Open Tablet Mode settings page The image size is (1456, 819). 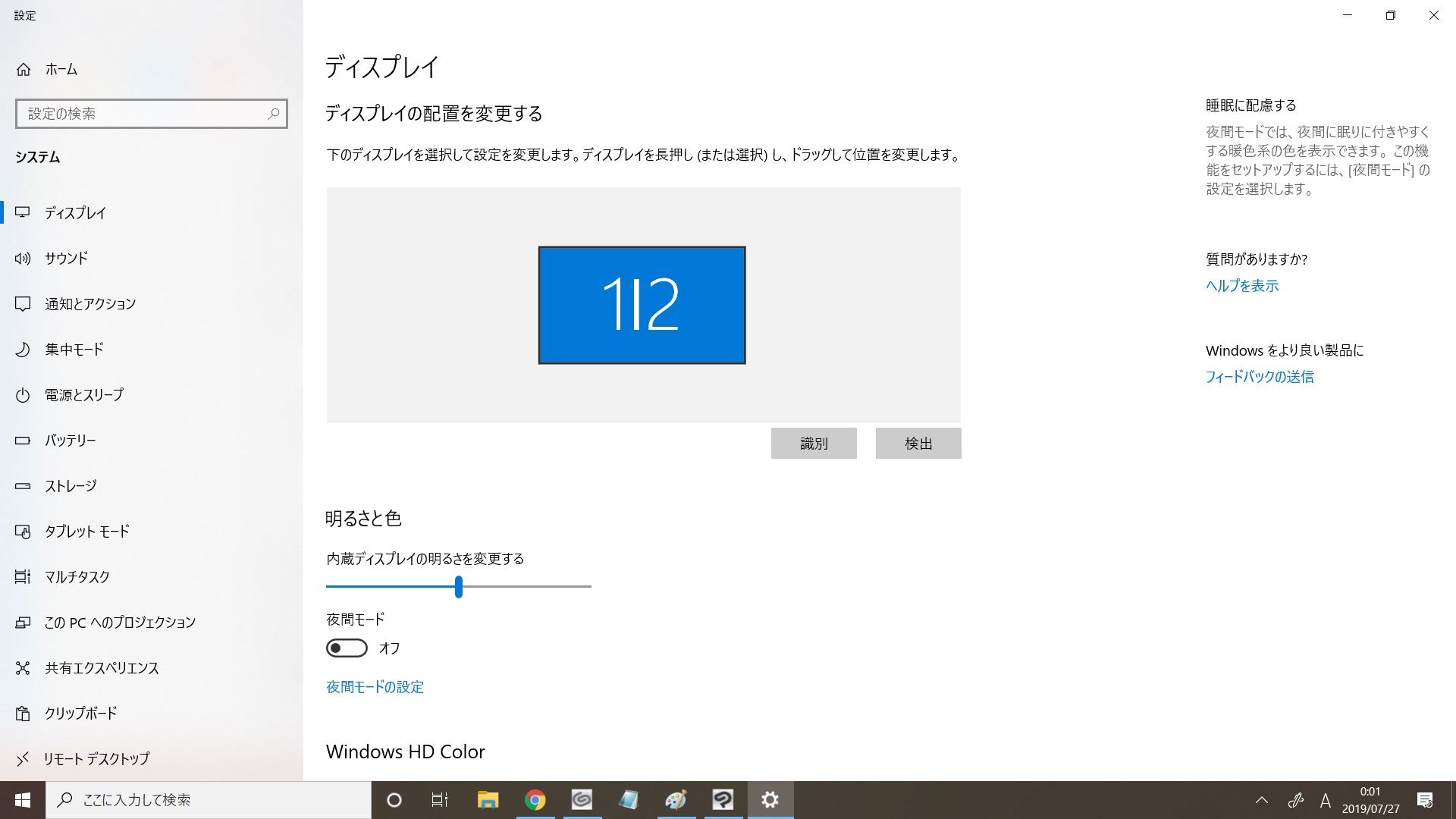point(86,532)
